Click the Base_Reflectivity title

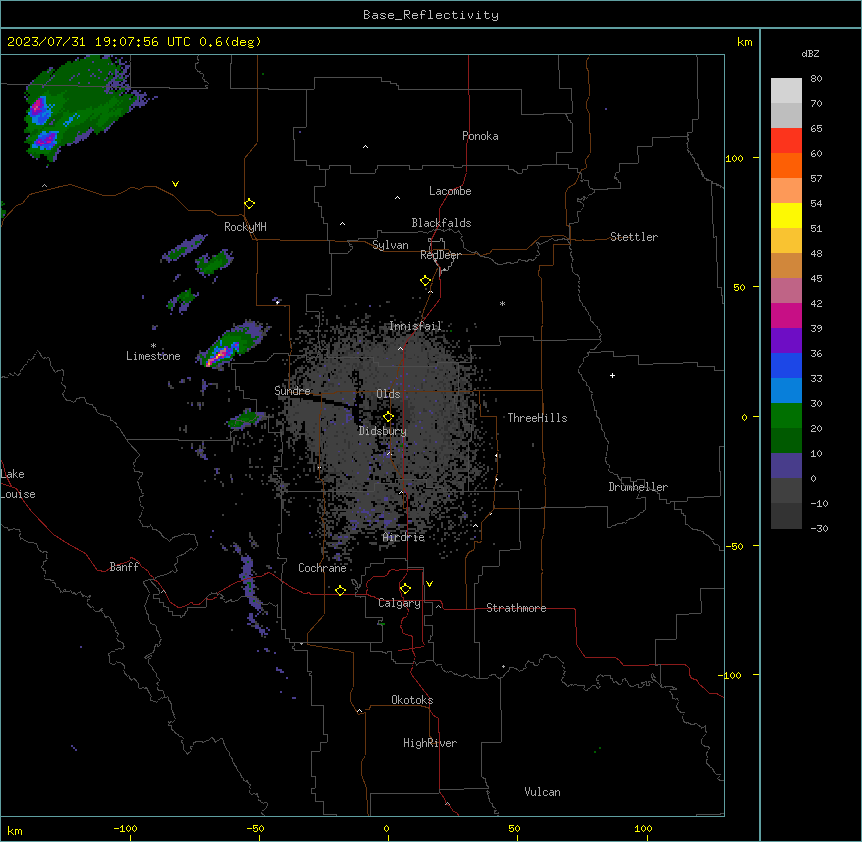click(431, 15)
